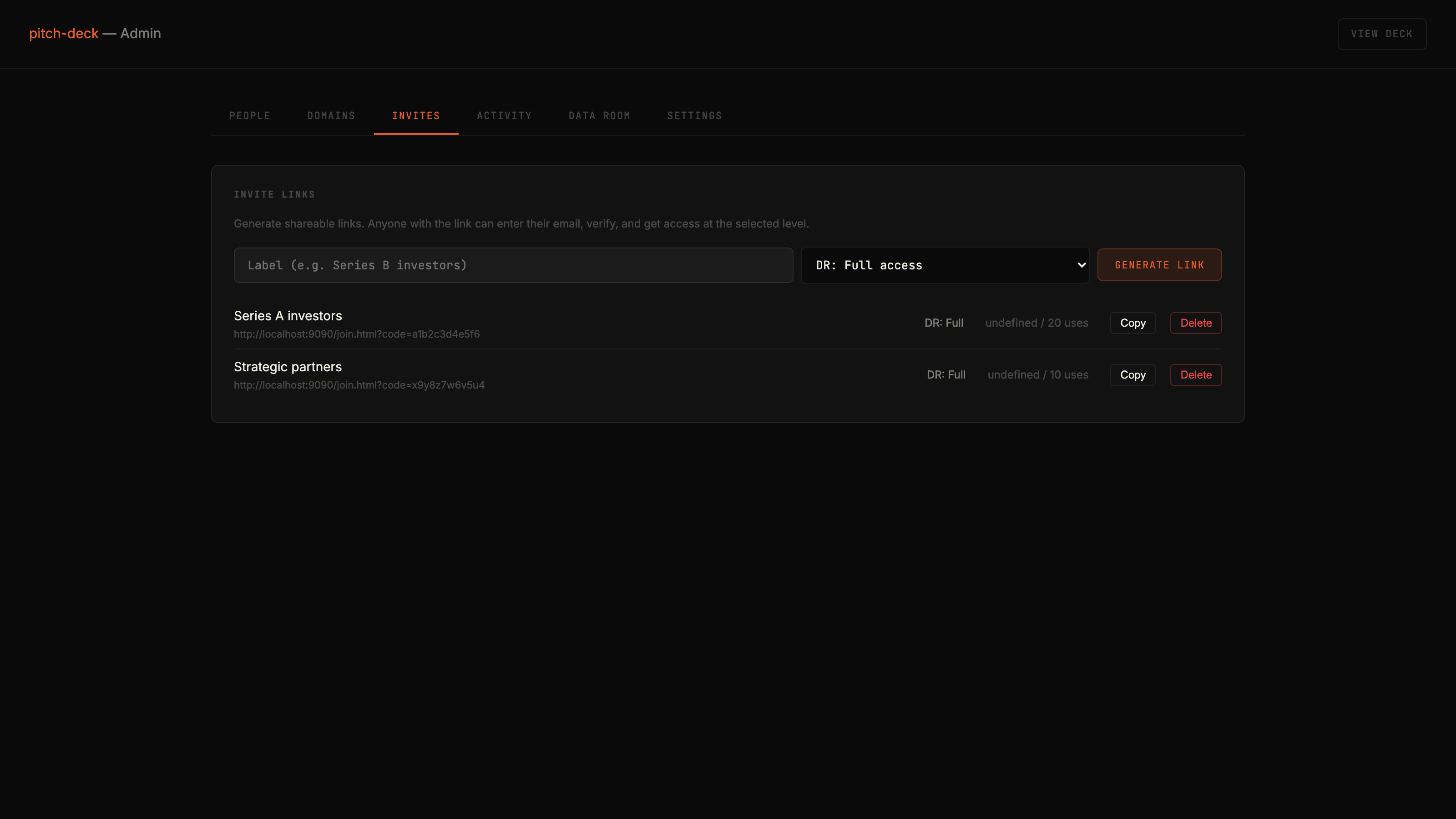
Task: Open the access level dropdown
Action: point(945,264)
